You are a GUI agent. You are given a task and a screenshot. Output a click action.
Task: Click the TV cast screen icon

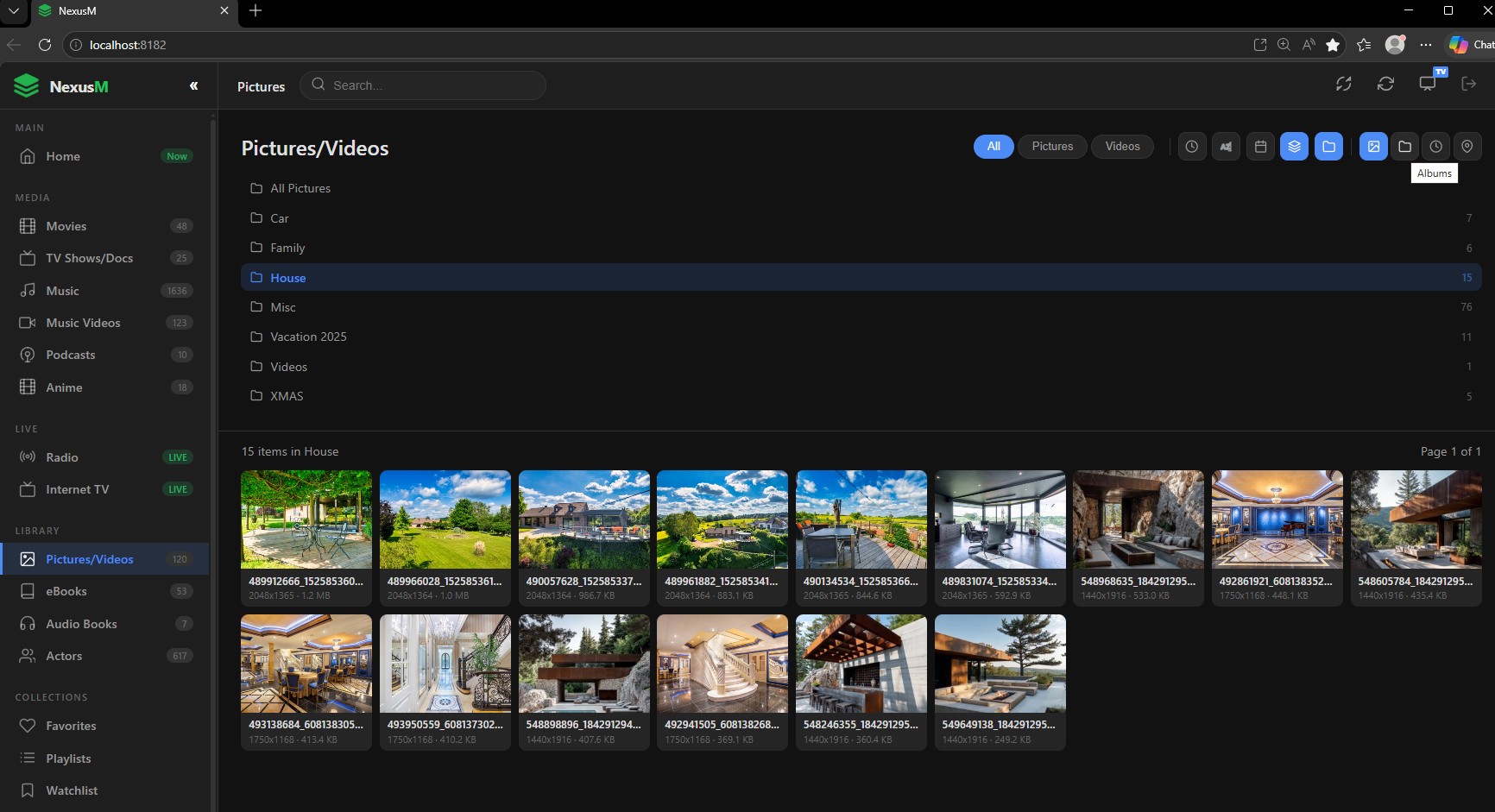point(1428,84)
